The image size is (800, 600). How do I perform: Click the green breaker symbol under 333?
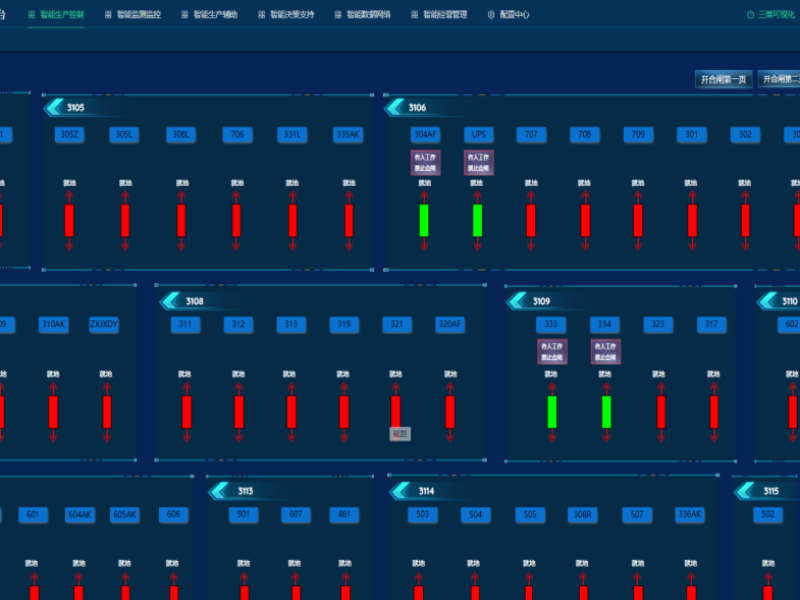click(552, 411)
